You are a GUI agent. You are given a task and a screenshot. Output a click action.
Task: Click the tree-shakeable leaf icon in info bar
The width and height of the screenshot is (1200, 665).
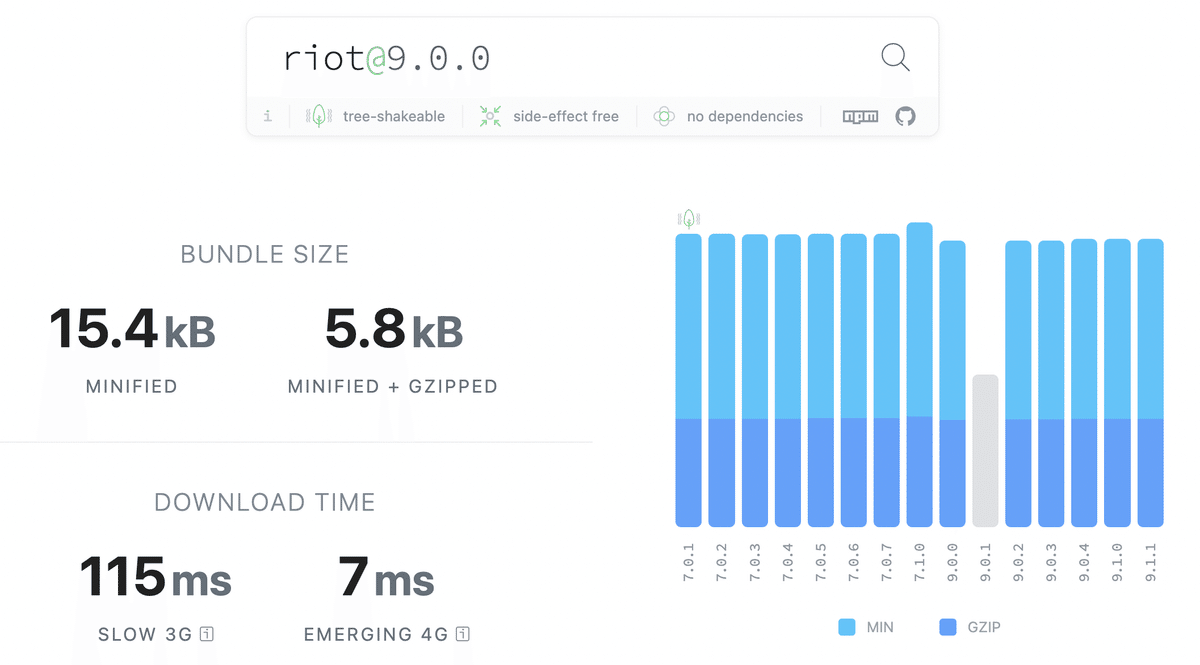click(318, 116)
